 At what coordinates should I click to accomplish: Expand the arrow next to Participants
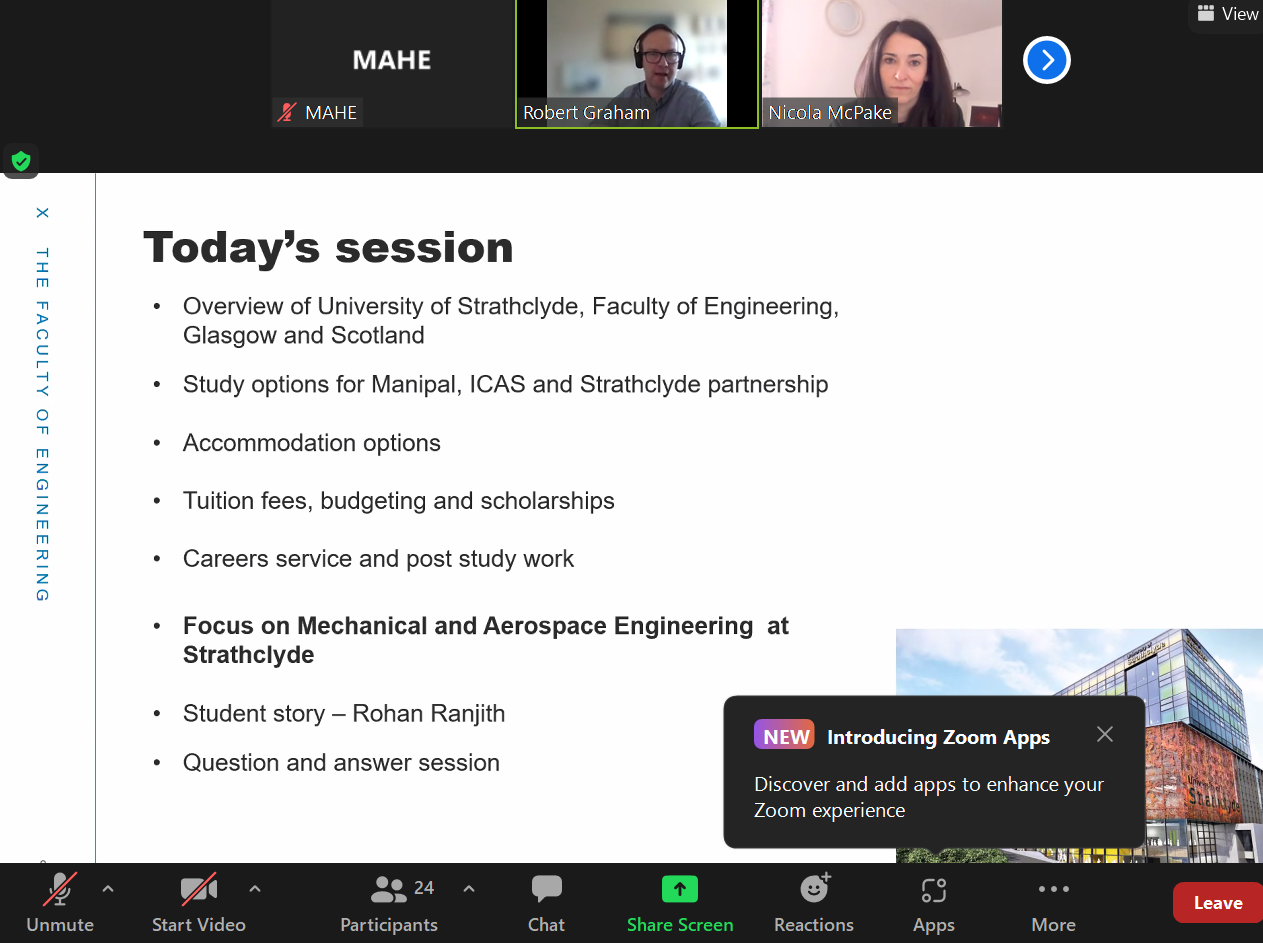pyautogui.click(x=469, y=888)
